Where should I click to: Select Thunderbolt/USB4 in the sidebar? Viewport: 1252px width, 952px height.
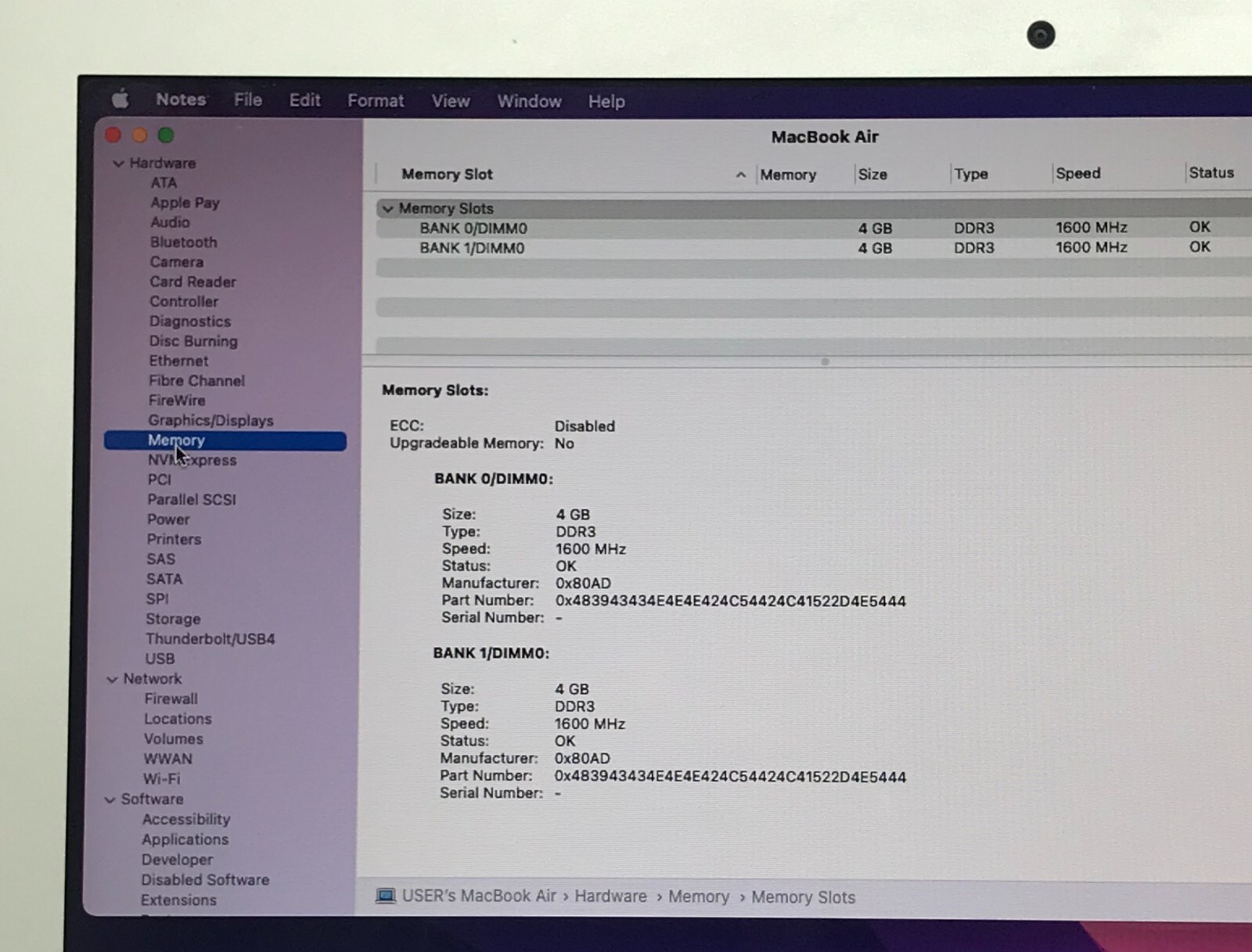[210, 639]
